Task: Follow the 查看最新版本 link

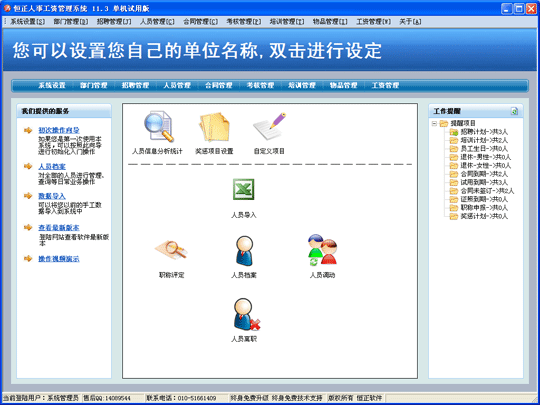Action: click(59, 228)
